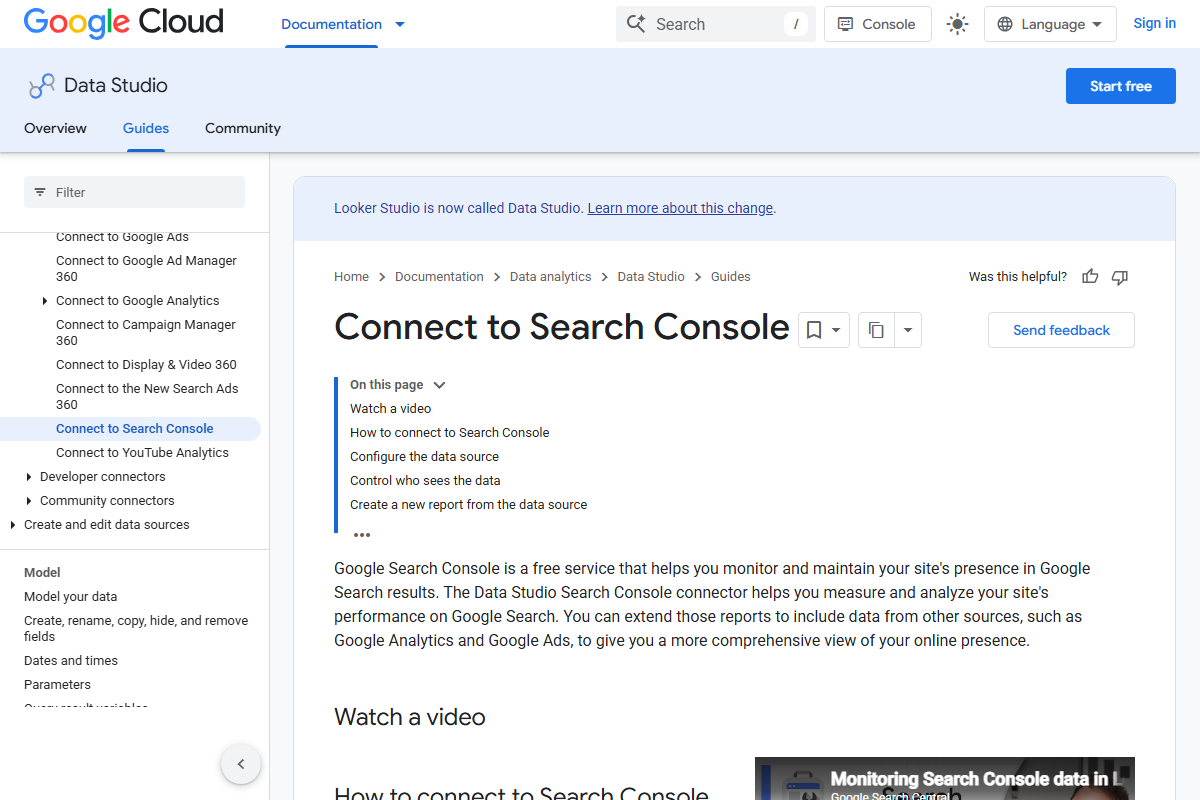
Task: Open Parameters page
Action: point(57,685)
